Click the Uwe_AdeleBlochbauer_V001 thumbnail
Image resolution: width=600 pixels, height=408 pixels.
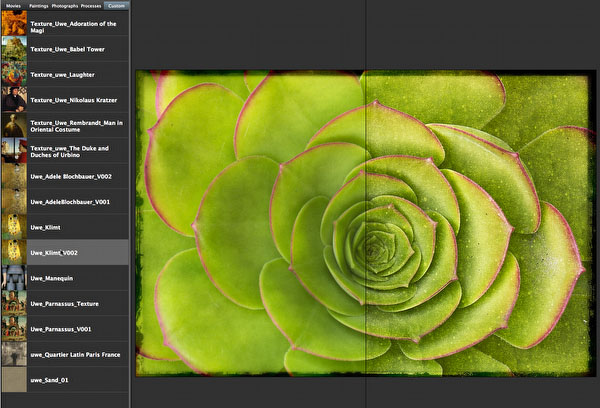[x=14, y=201]
